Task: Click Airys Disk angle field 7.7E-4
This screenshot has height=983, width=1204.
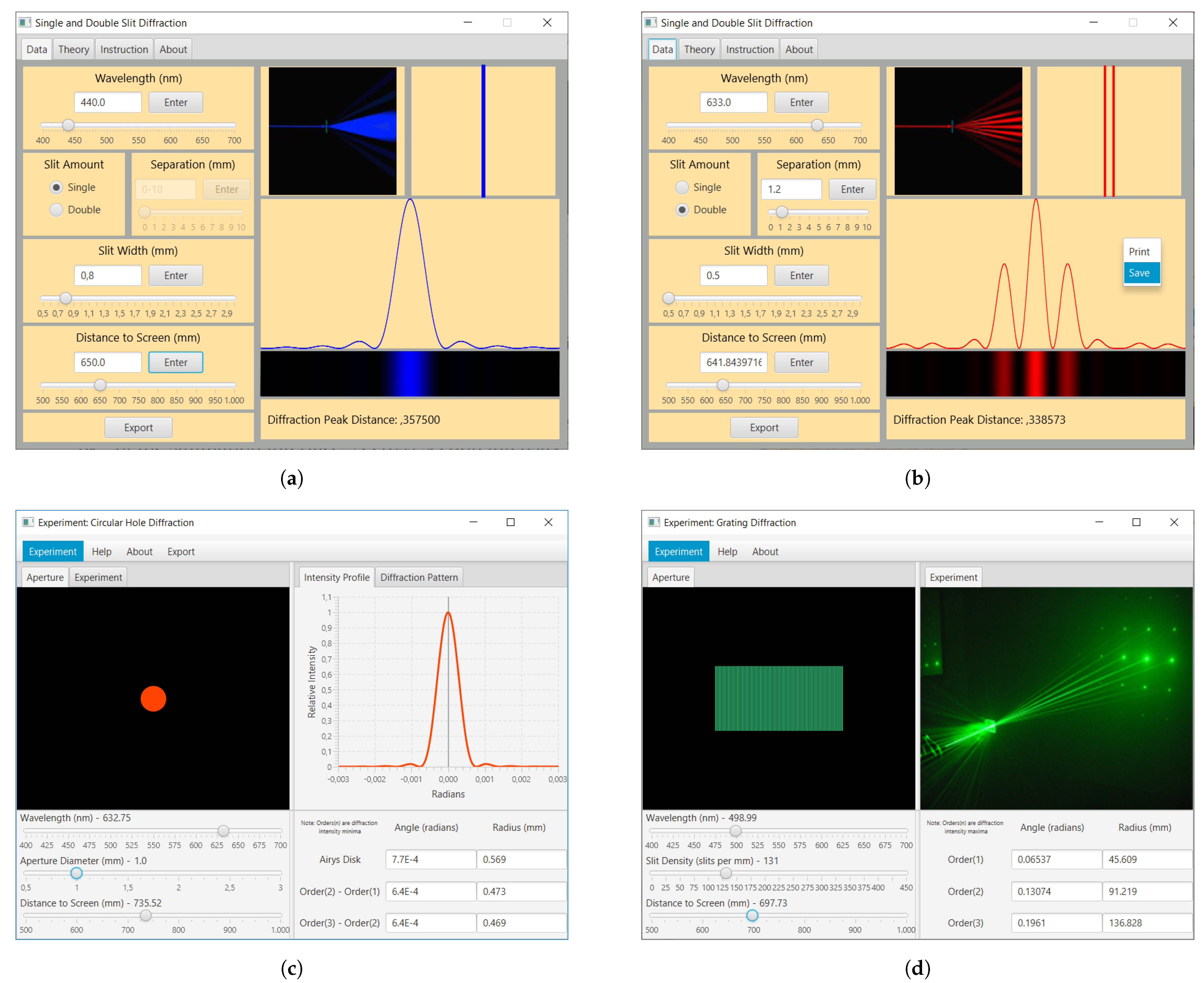Action: point(431,860)
